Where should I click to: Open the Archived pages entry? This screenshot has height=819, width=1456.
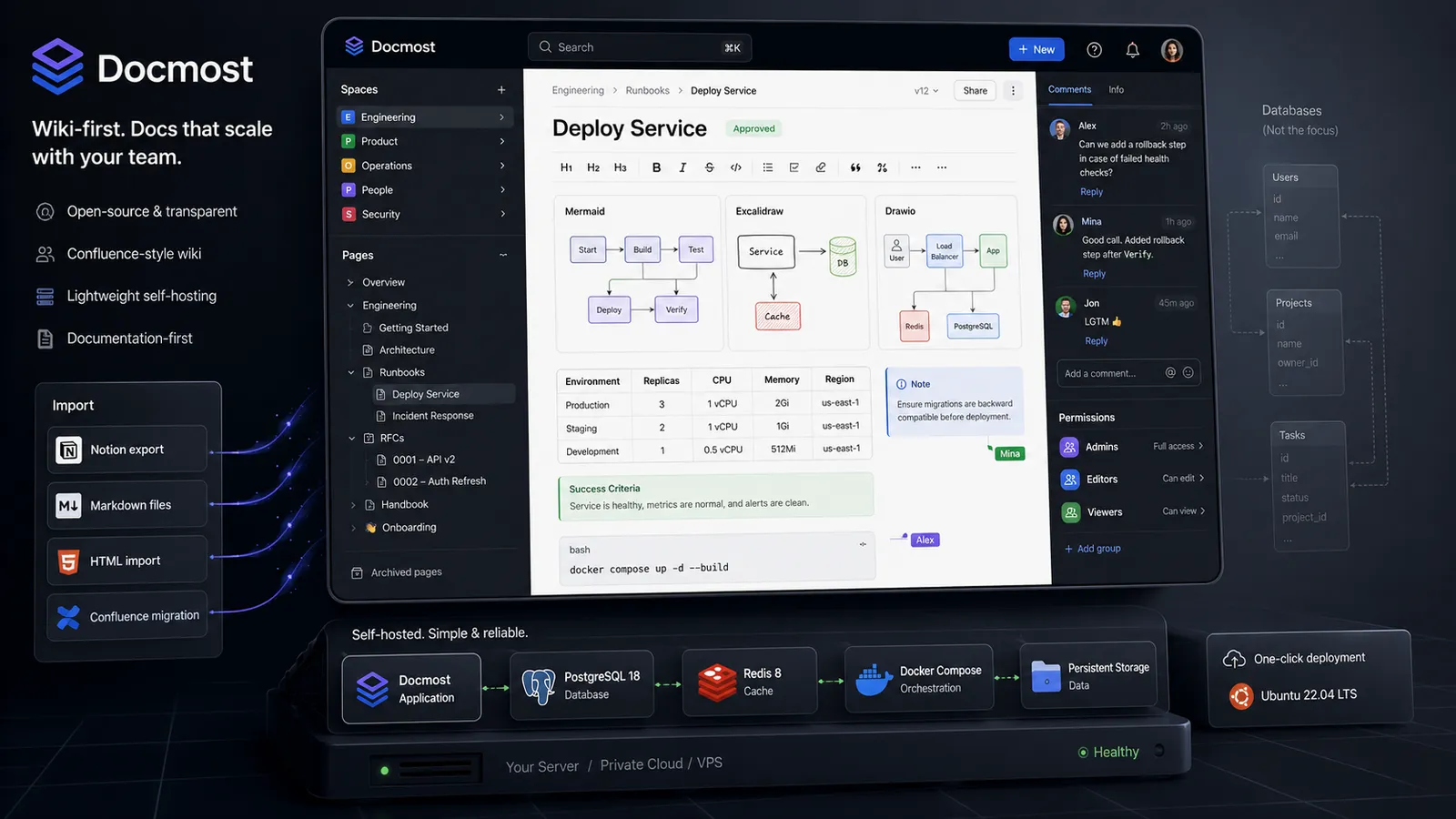pos(397,572)
